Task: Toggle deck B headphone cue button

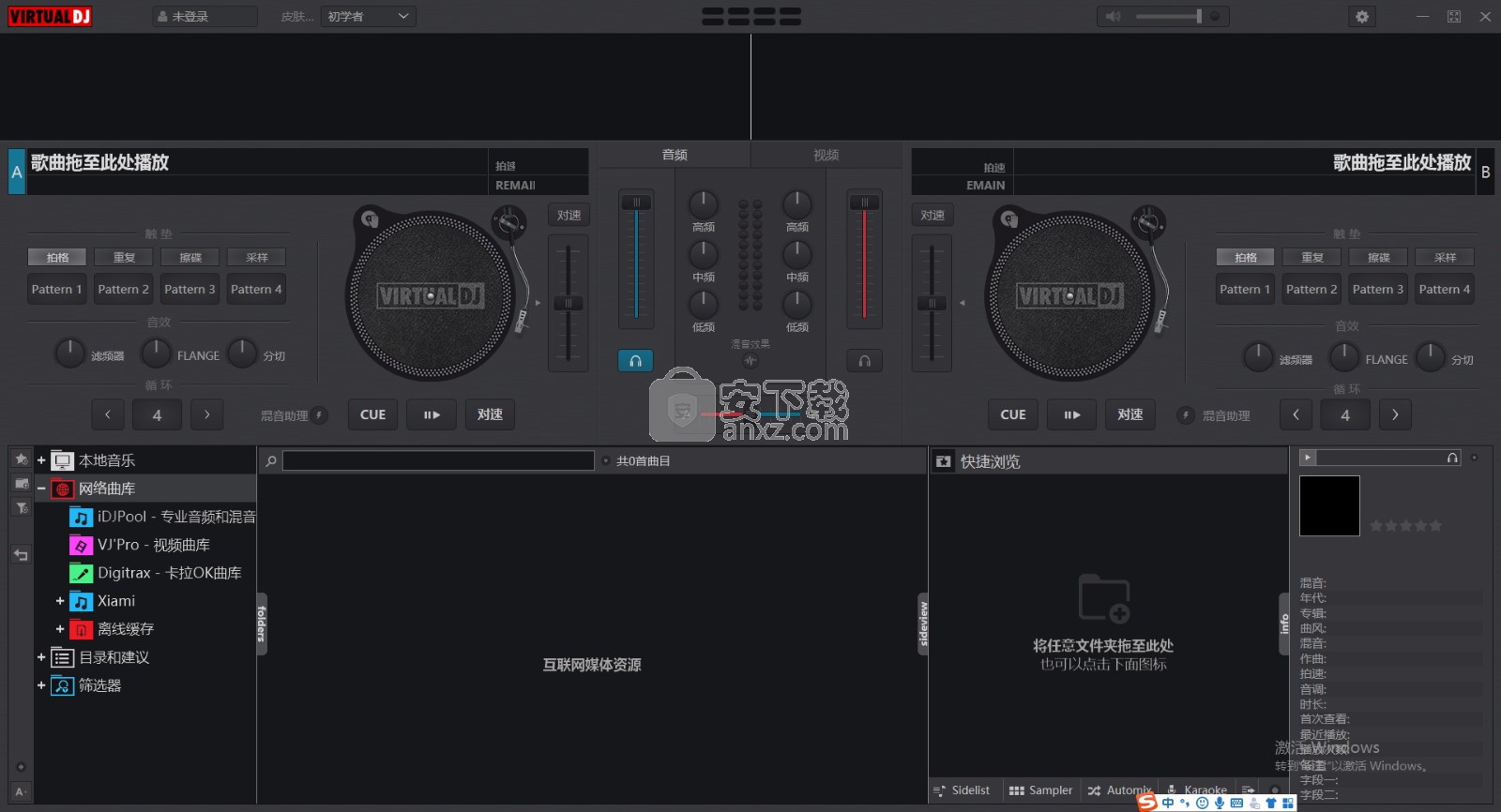Action: (x=864, y=360)
